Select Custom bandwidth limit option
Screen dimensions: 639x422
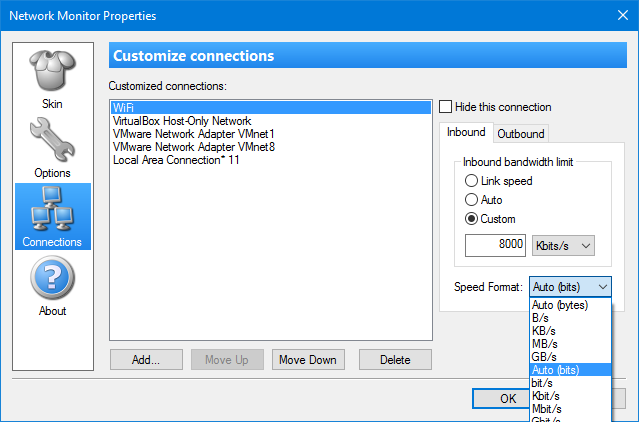[472, 219]
